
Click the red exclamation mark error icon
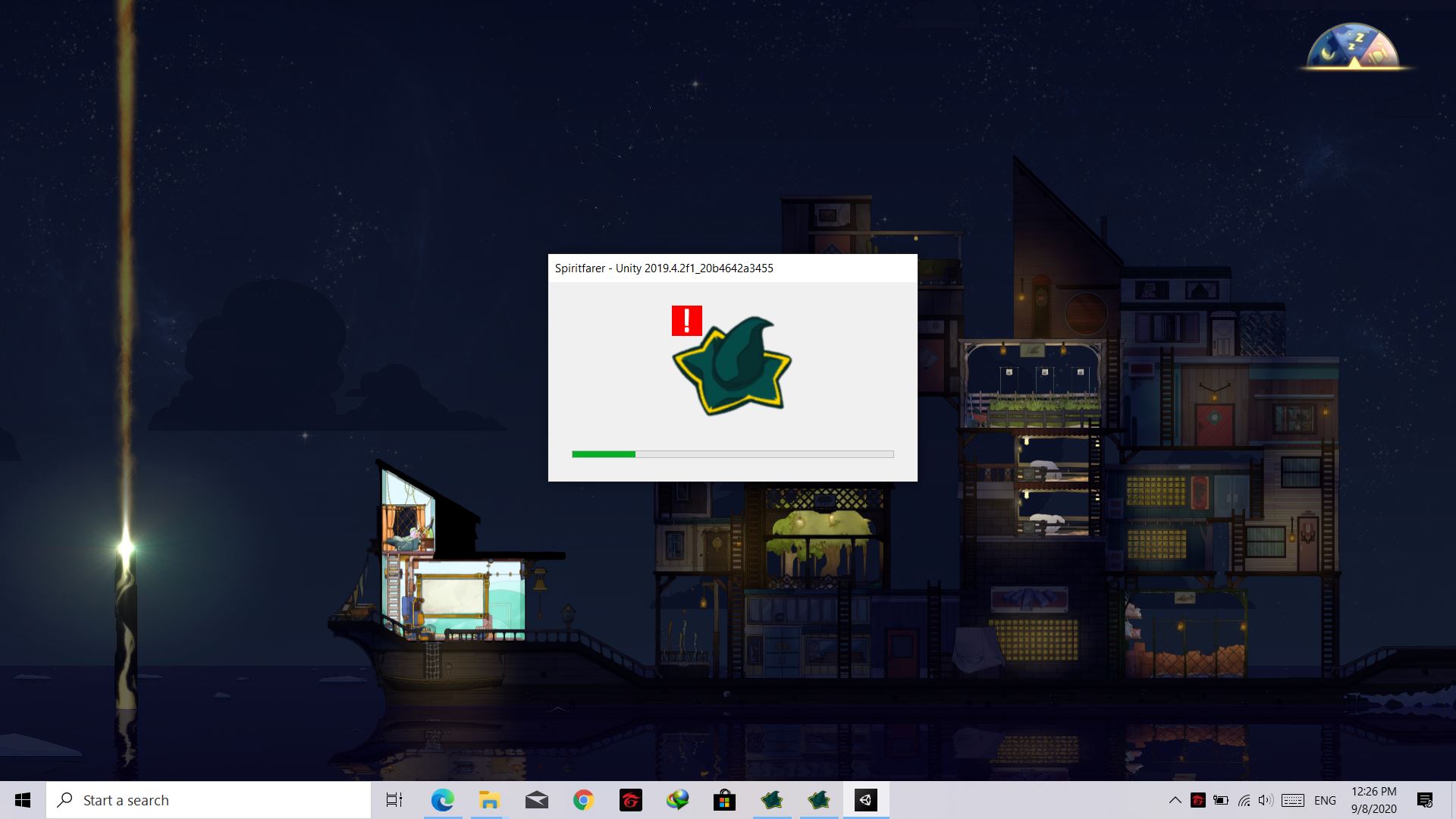tap(686, 321)
